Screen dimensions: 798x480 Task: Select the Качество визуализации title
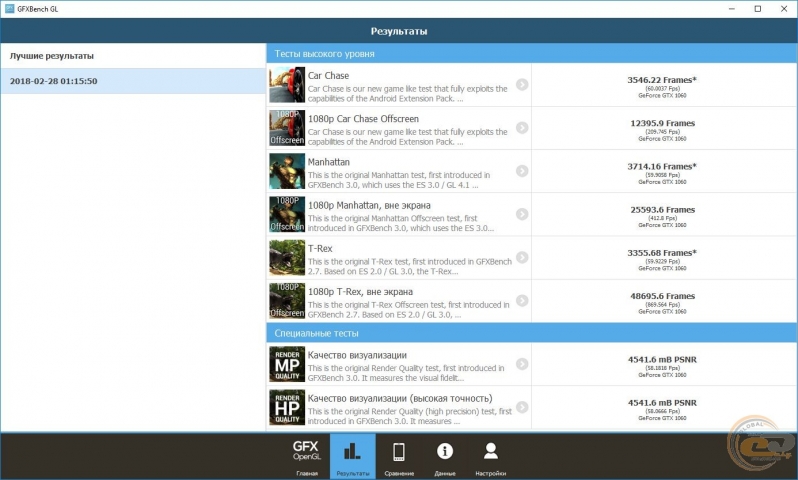[x=357, y=355]
